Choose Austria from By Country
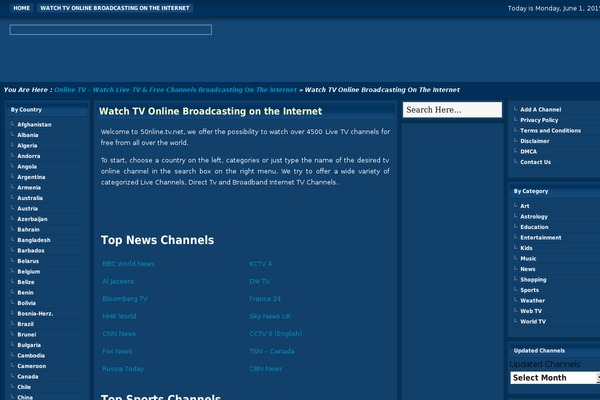The width and height of the screenshot is (600, 400). coord(28,209)
